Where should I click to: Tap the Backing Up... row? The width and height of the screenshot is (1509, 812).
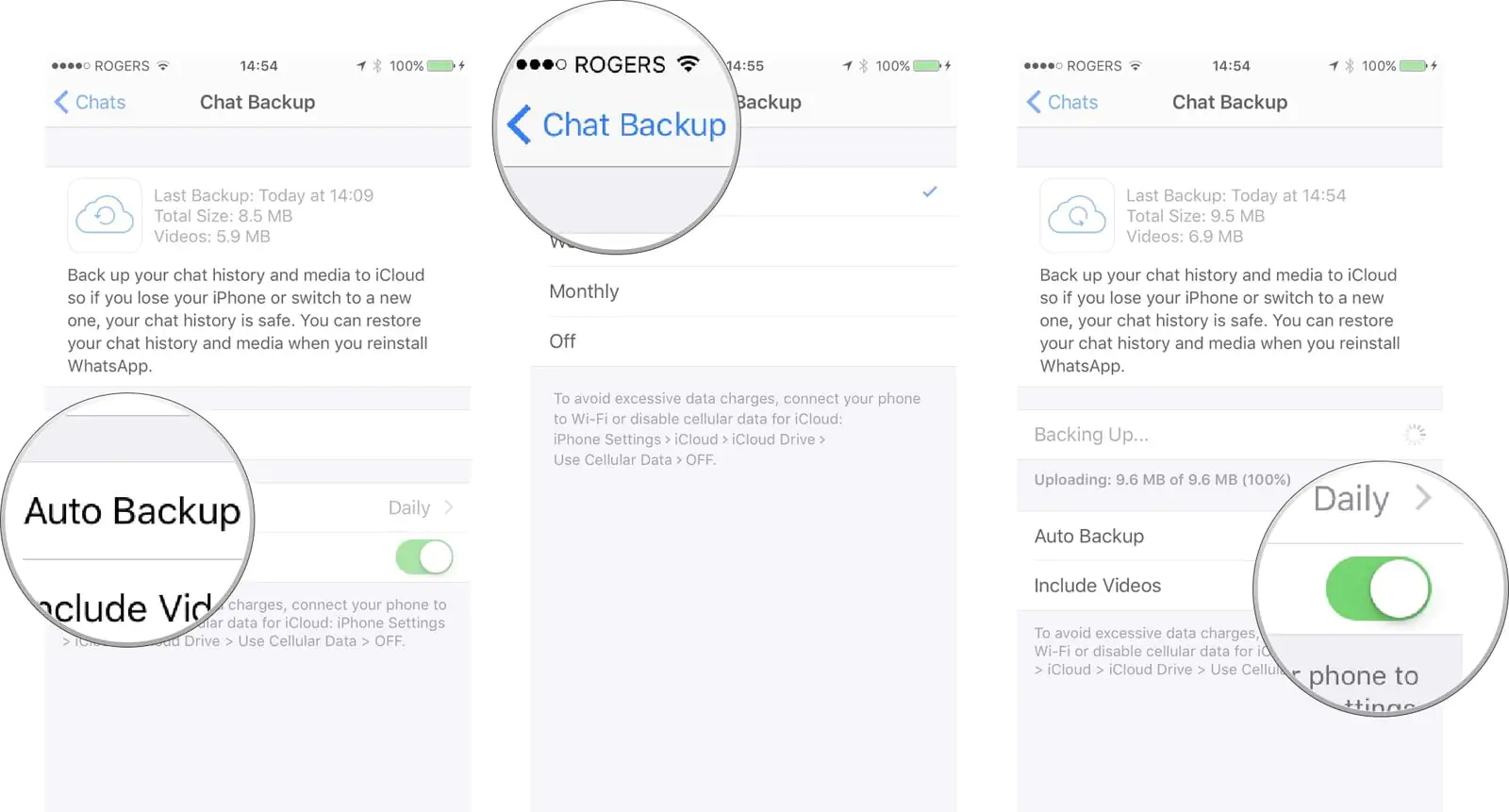[x=1230, y=435]
